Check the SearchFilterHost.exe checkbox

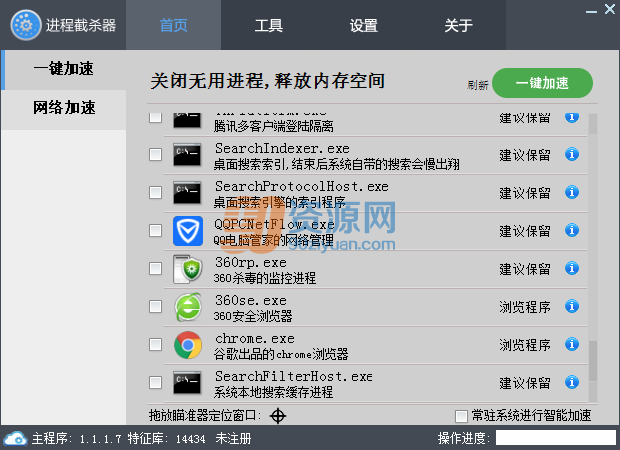pos(155,382)
